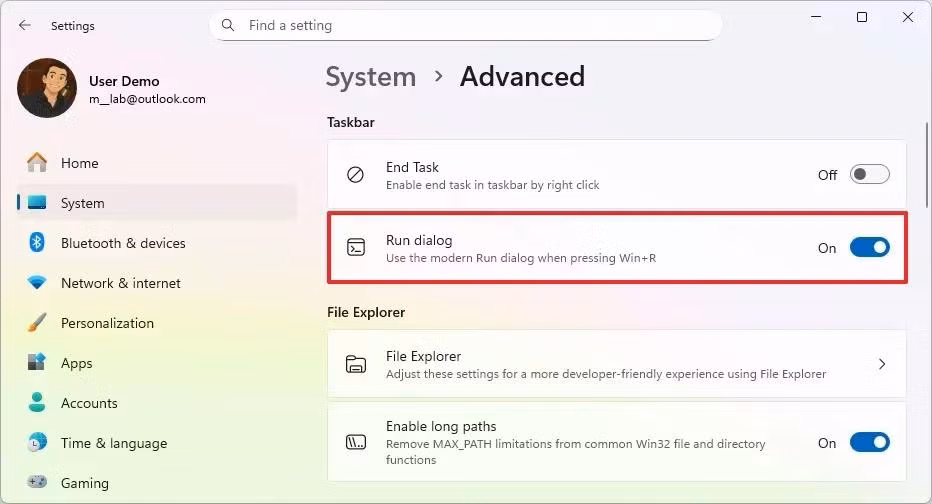Image resolution: width=932 pixels, height=504 pixels.
Task: Click the Accounts person icon
Action: (x=37, y=402)
